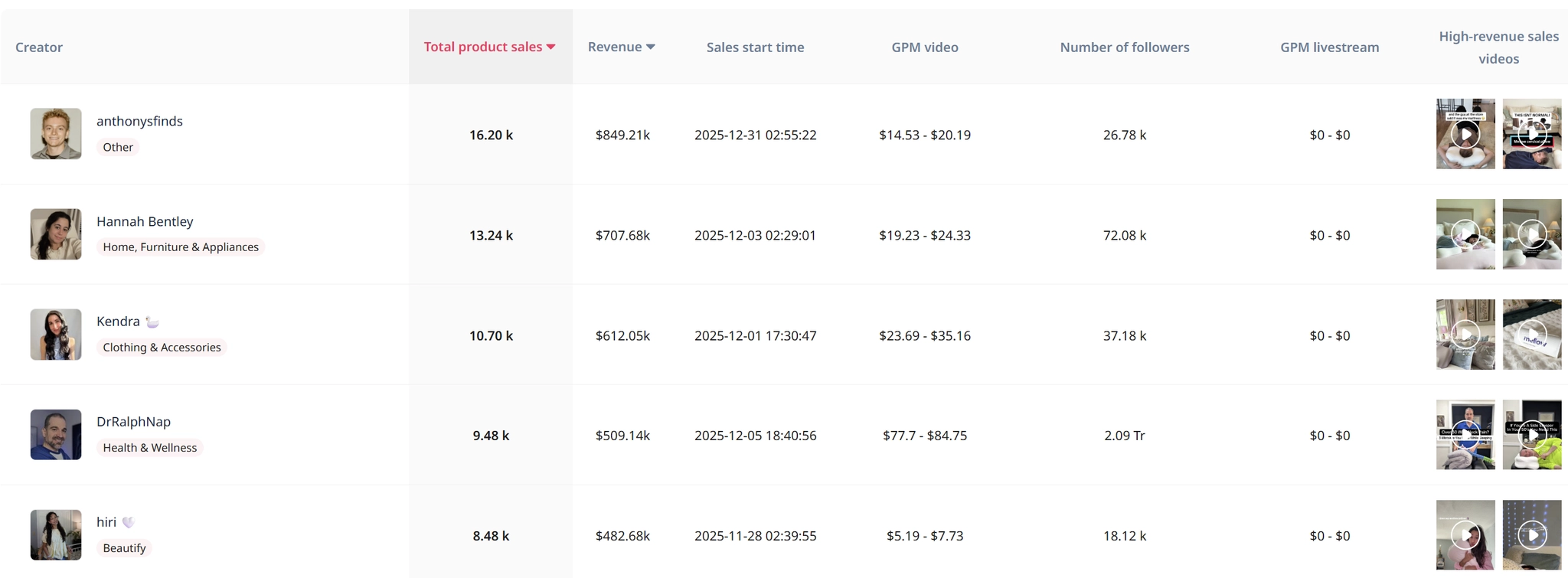Select the 10.70 k sales value
1568x578 pixels.
click(x=491, y=335)
